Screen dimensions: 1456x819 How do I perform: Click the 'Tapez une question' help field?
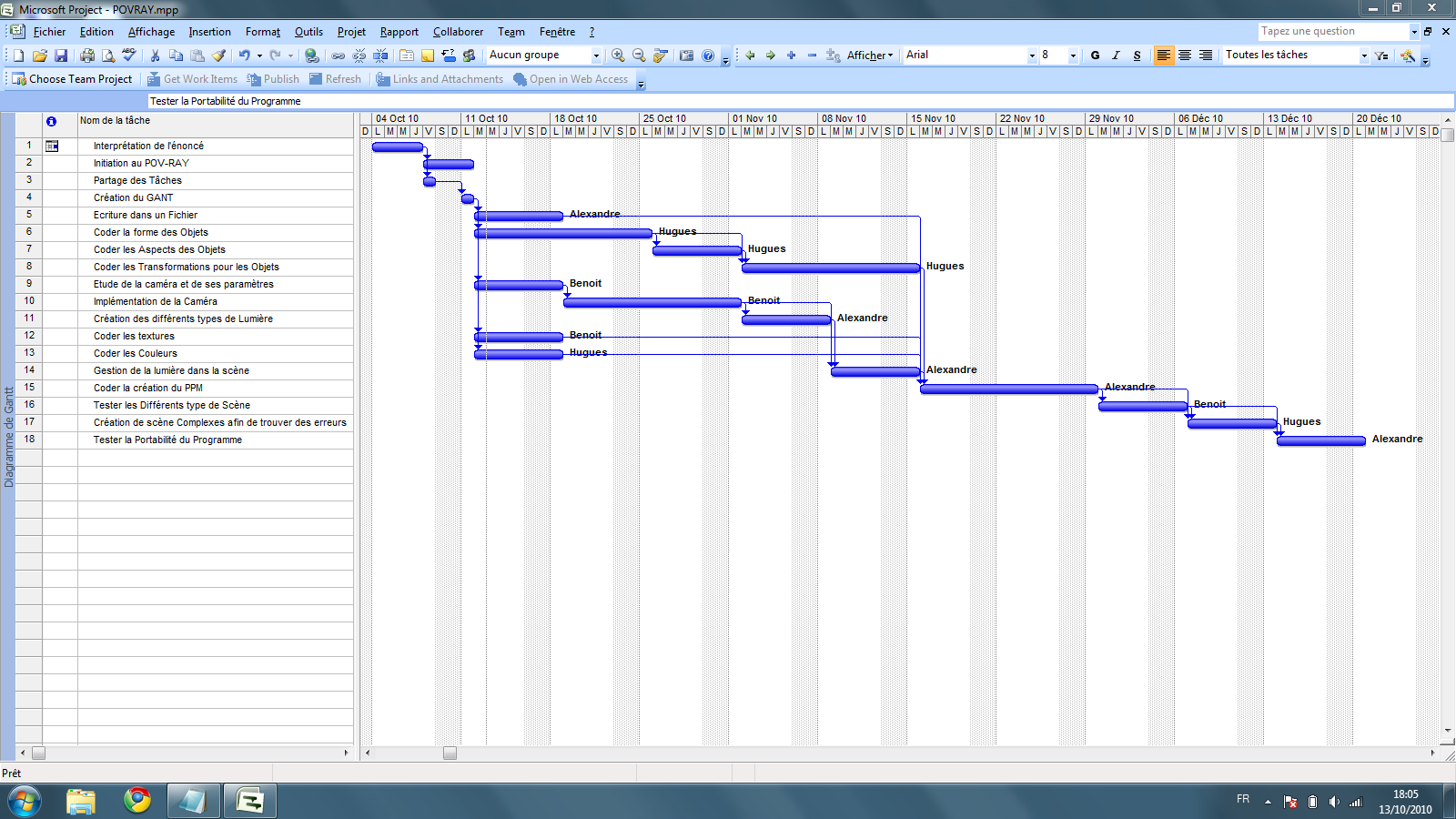click(x=1332, y=31)
